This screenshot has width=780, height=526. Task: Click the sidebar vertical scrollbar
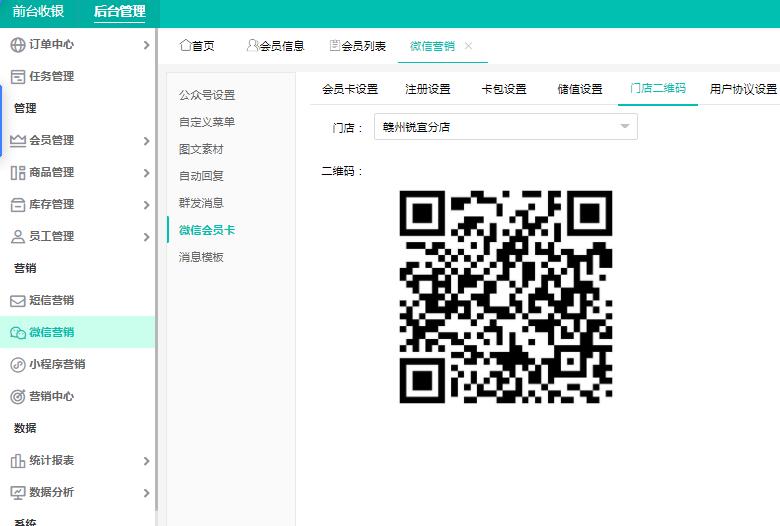pyautogui.click(x=156, y=269)
